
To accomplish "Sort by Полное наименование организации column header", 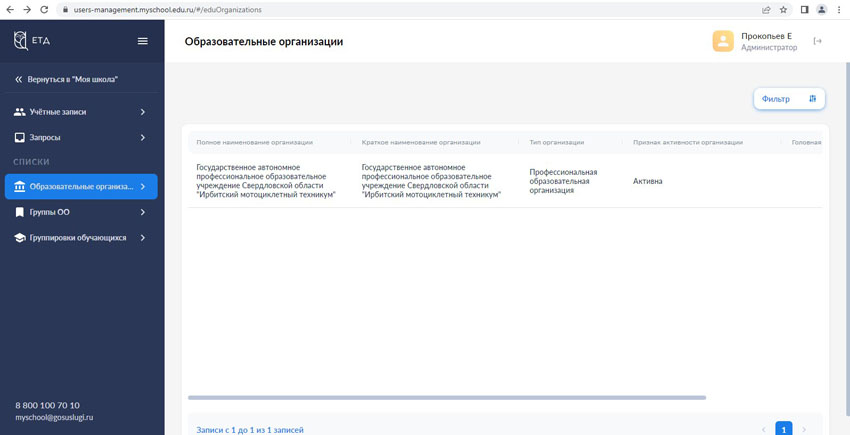I will pos(254,142).
